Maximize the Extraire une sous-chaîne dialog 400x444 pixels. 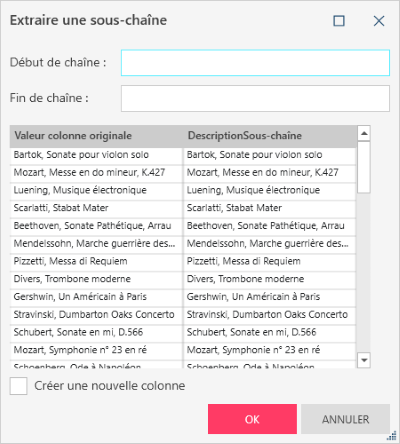339,21
